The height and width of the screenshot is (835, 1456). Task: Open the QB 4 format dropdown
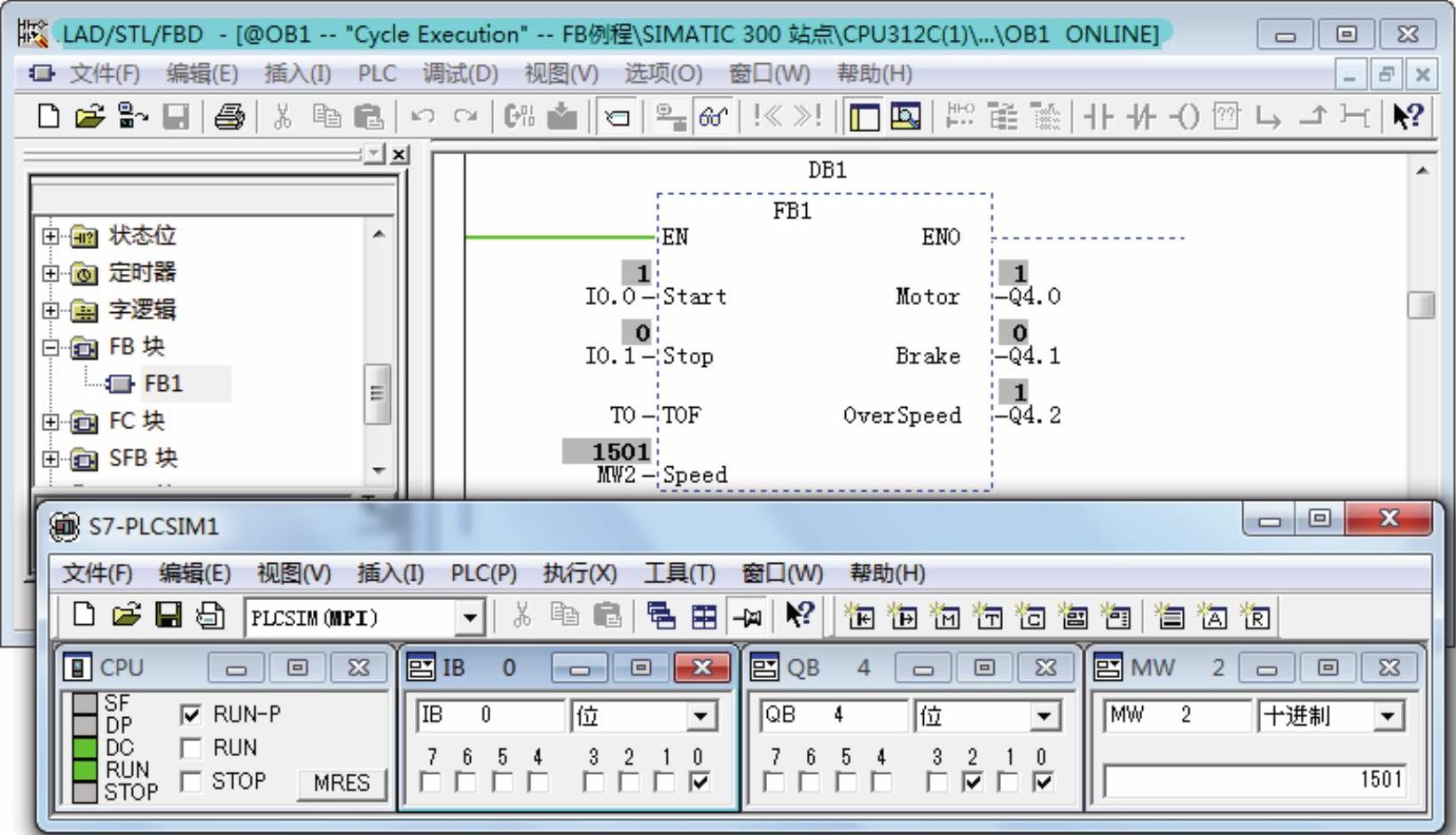pos(1045,715)
